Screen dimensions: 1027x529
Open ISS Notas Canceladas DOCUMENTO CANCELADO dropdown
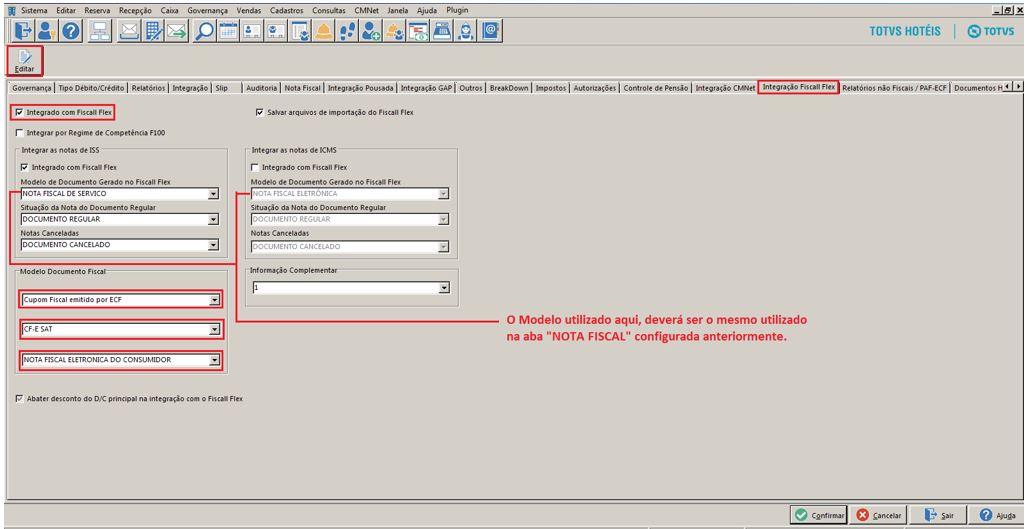tap(213, 245)
